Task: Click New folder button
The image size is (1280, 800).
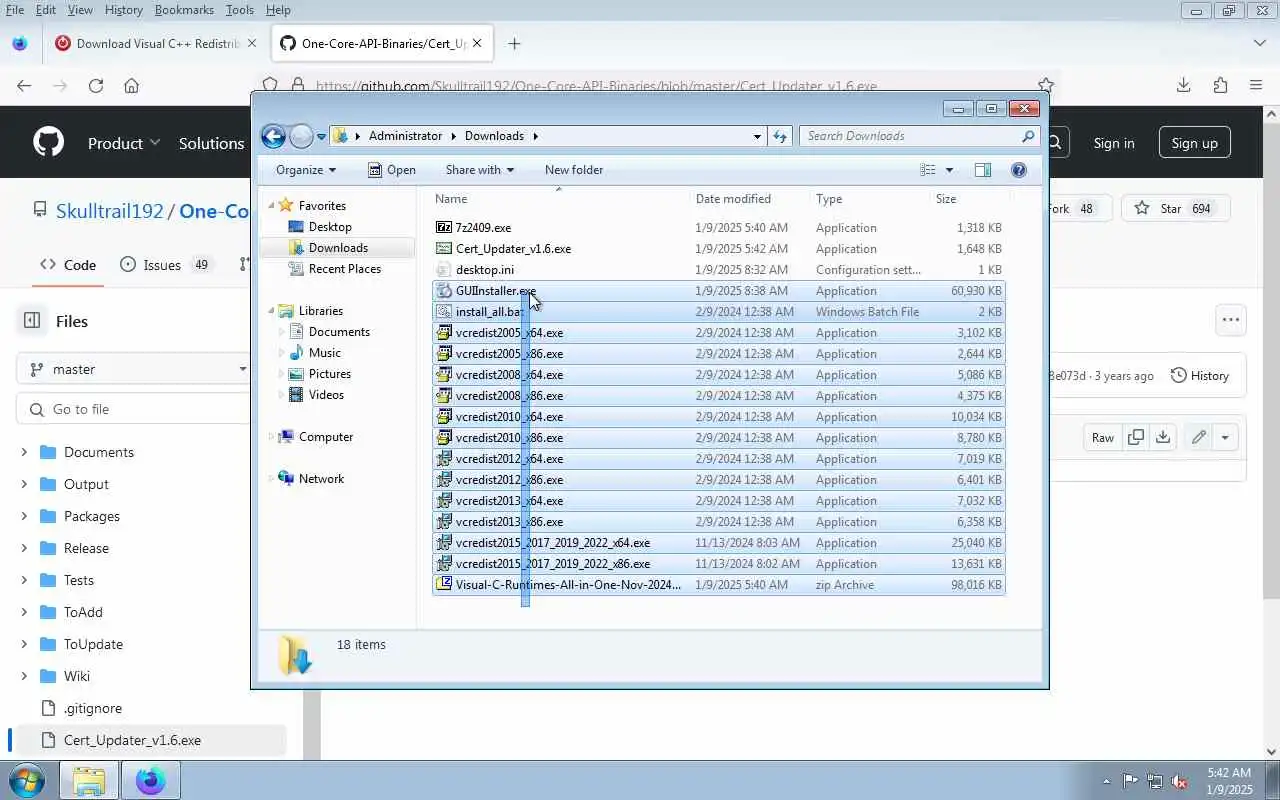Action: [574, 170]
